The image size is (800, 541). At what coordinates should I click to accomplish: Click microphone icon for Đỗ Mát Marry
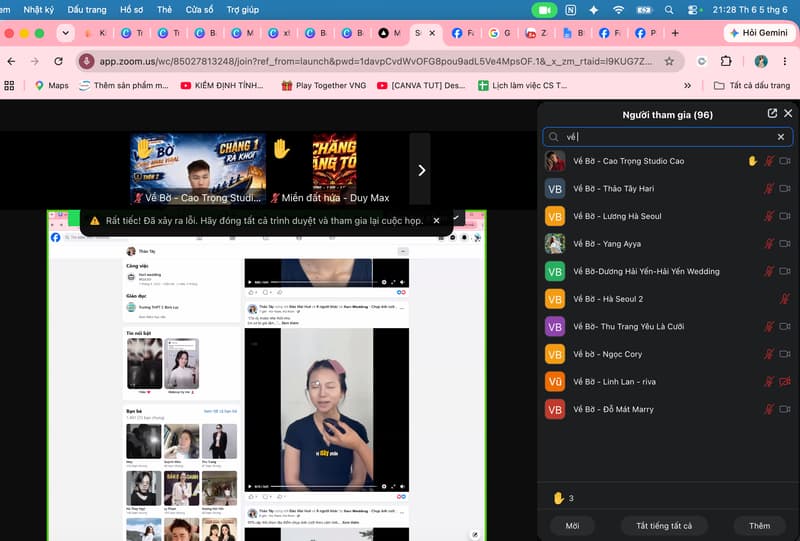[x=769, y=409]
